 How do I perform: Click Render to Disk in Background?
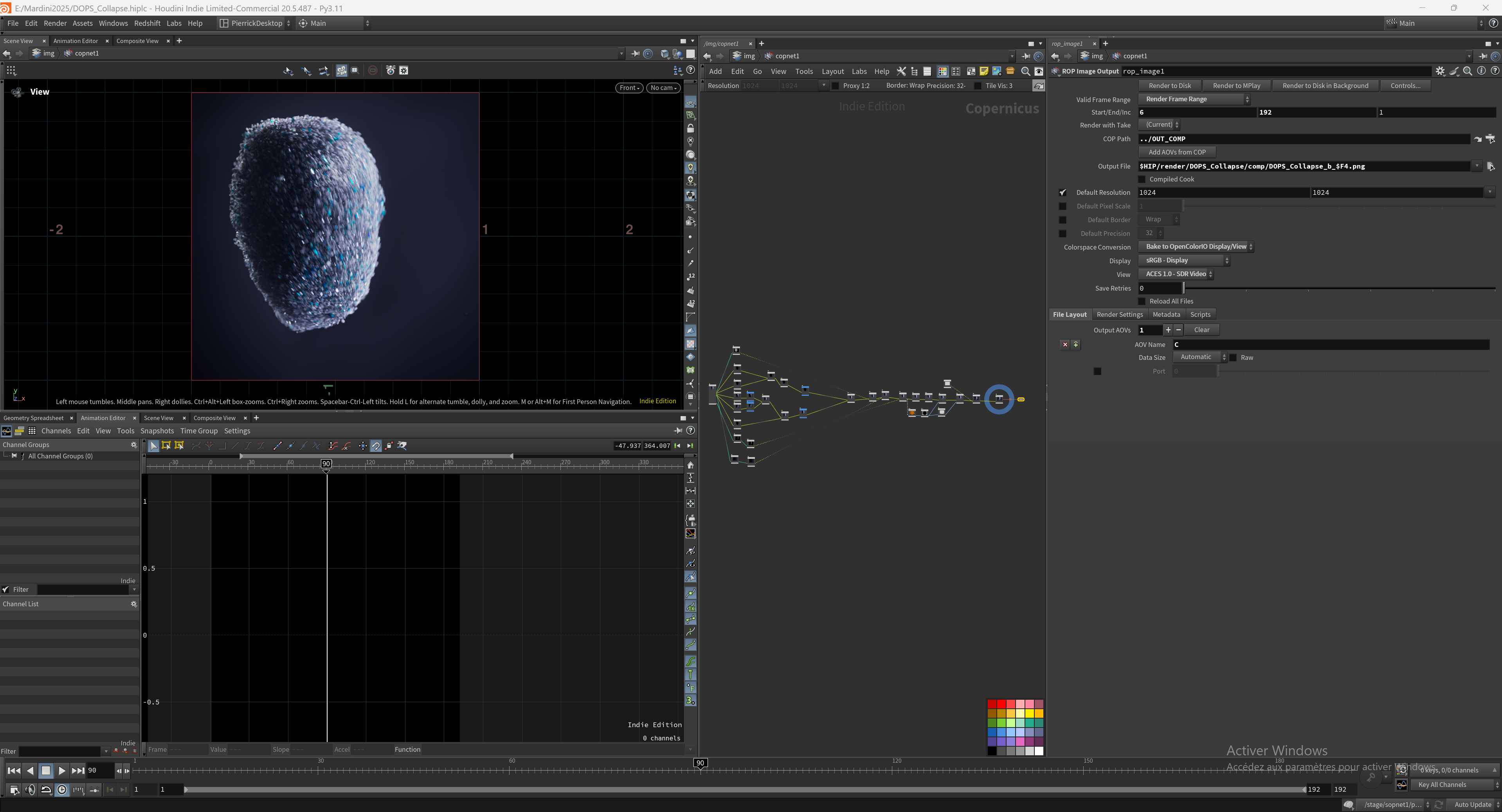click(1325, 86)
